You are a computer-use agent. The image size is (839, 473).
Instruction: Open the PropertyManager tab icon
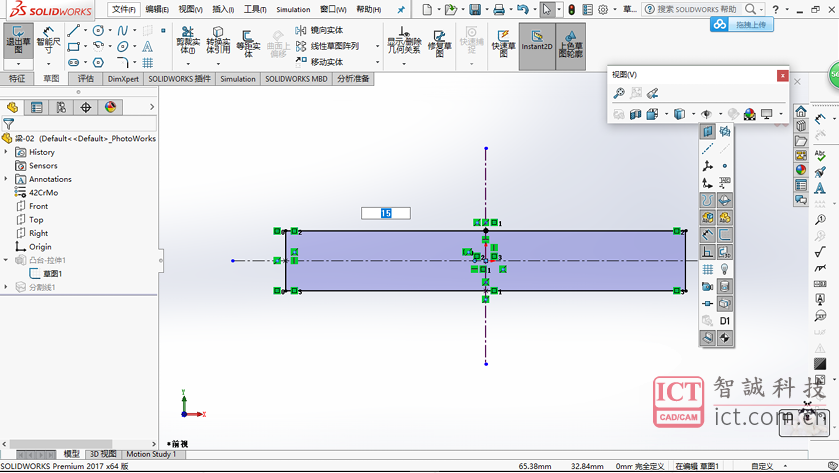[36, 108]
